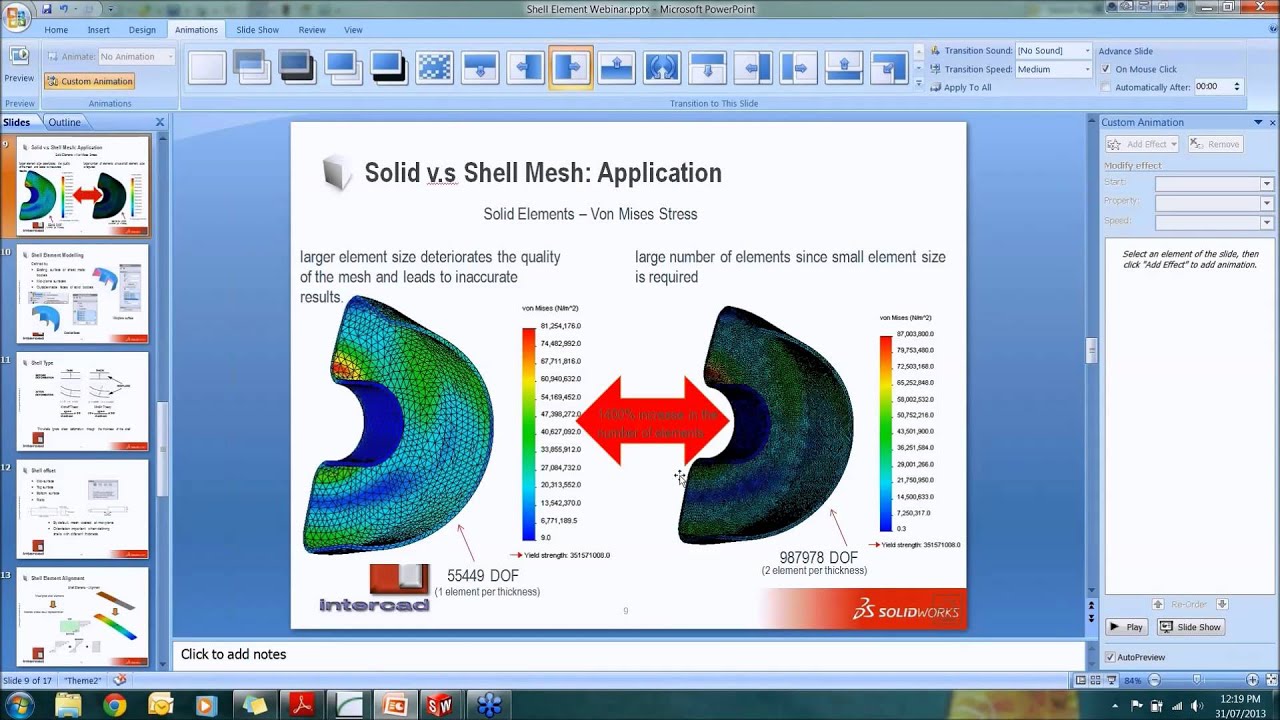This screenshot has height=720, width=1280.
Task: Click the Custom Animation button
Action: [90, 81]
